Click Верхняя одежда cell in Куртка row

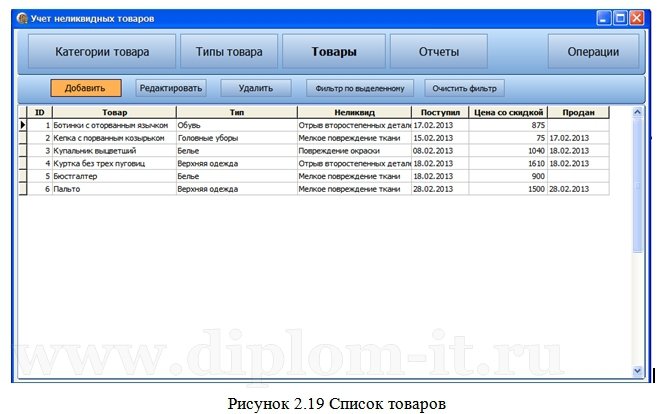(x=237, y=163)
